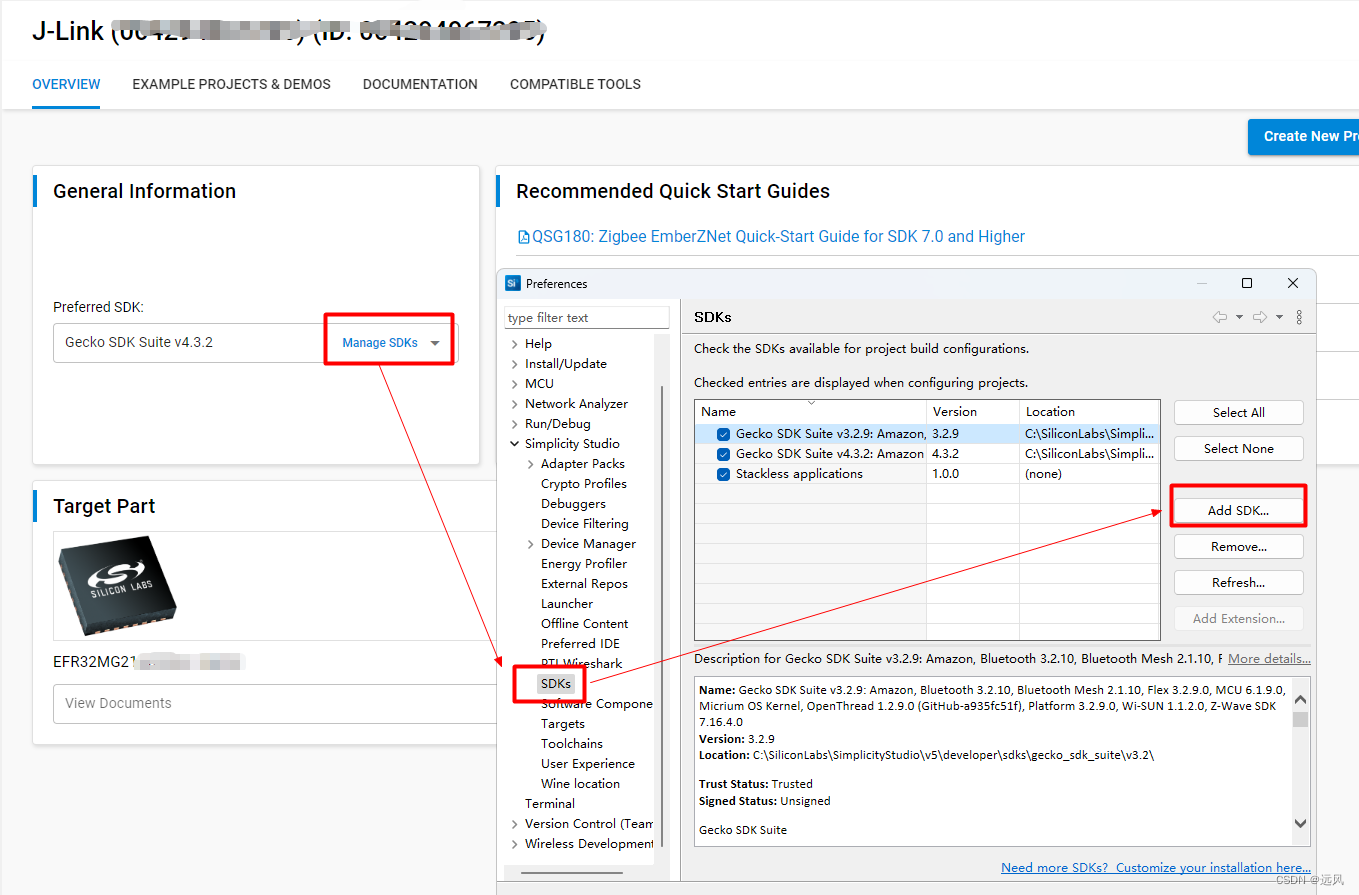The image size is (1359, 895).
Task: Toggle the Stackless applications checkbox
Action: coord(723,473)
